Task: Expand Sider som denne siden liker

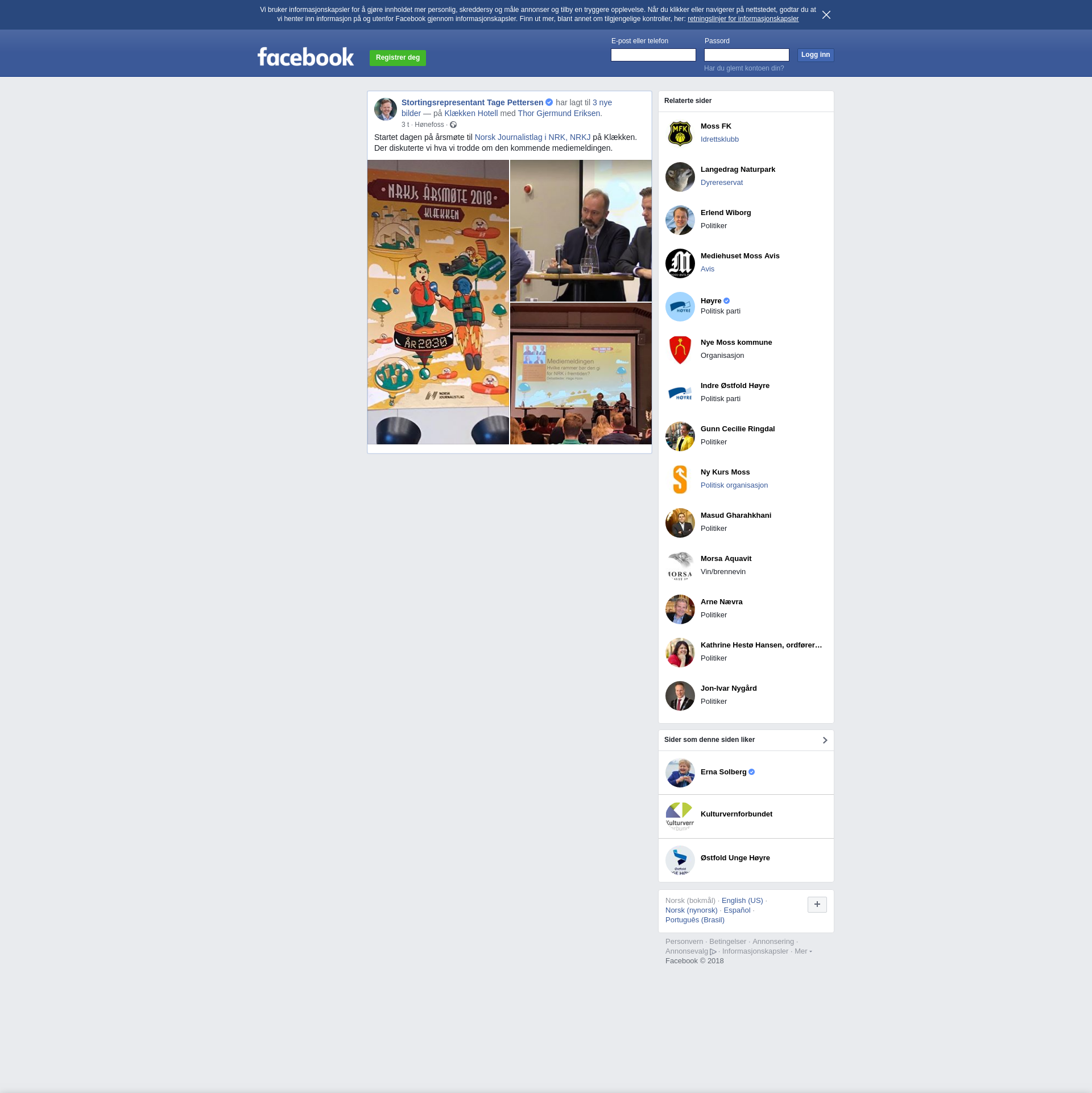Action: point(825,740)
